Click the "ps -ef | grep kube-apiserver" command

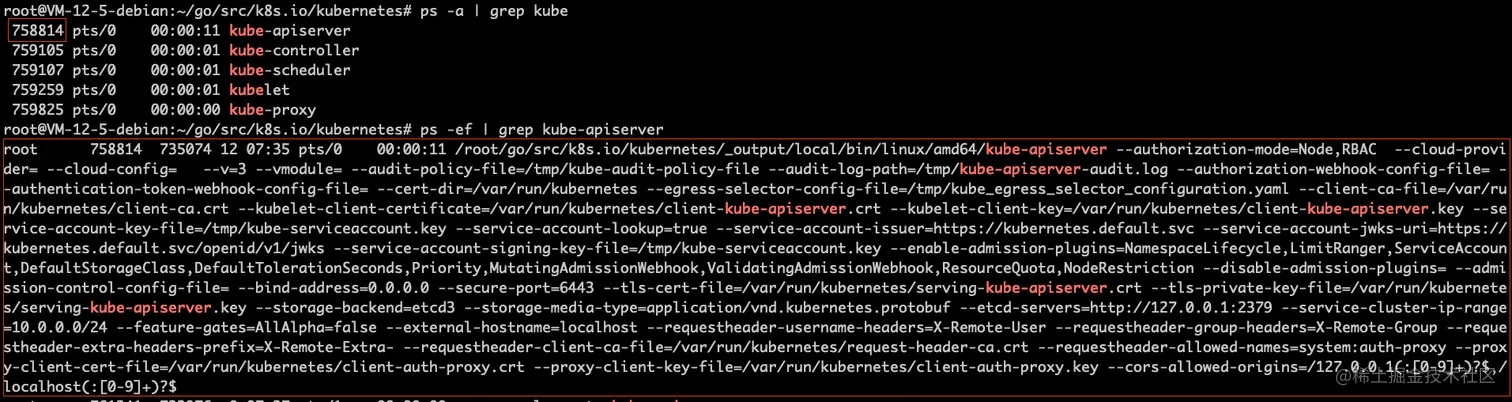point(542,130)
